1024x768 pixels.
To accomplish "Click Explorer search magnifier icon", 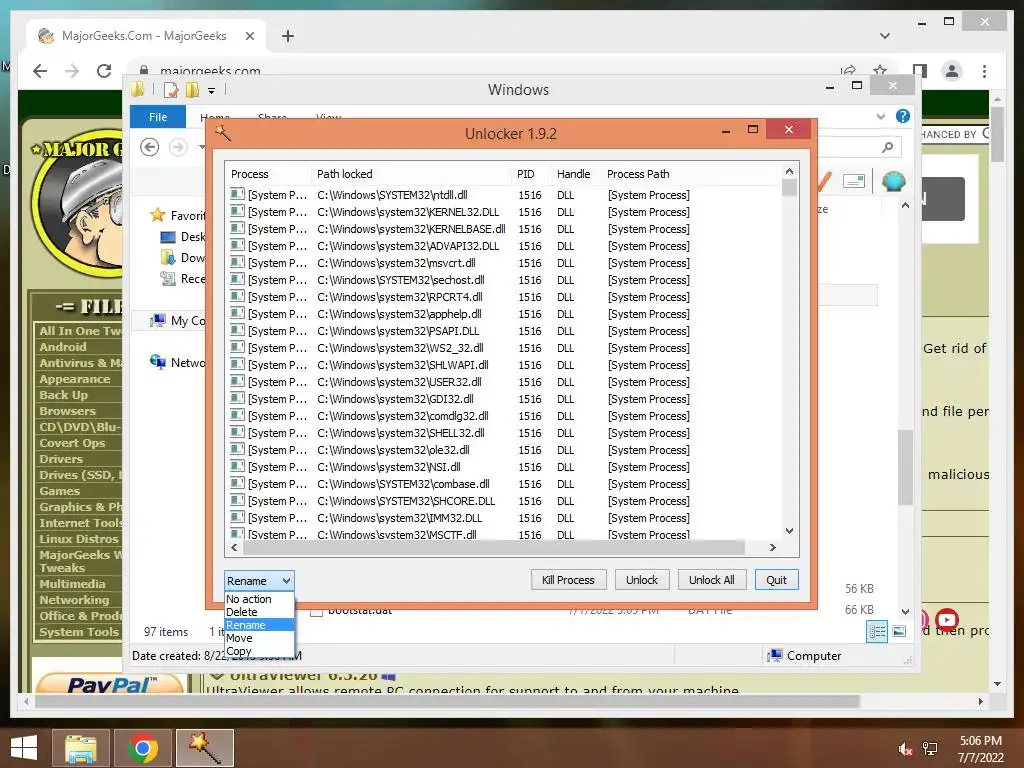I will click(887, 148).
